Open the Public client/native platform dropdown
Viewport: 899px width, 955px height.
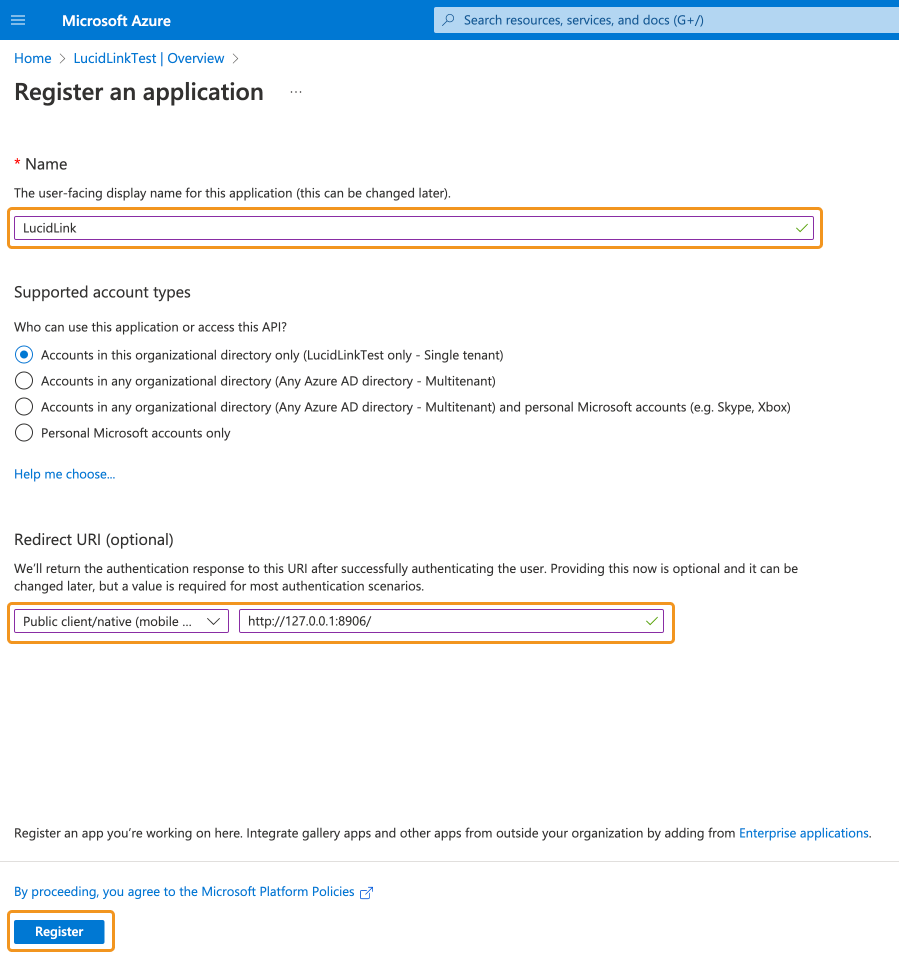pyautogui.click(x=121, y=621)
